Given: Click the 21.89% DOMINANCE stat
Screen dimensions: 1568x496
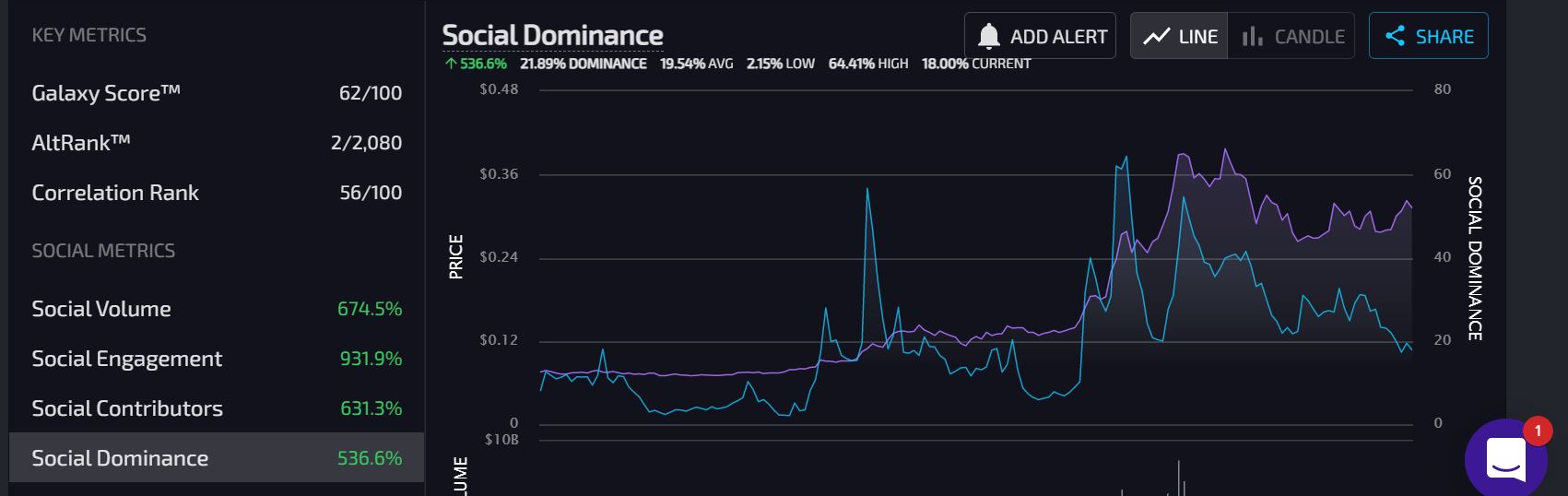Looking at the screenshot, I should [x=583, y=64].
